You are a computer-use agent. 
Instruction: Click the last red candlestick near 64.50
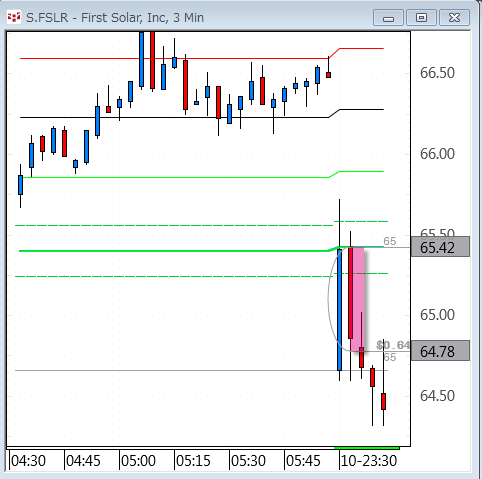[383, 401]
